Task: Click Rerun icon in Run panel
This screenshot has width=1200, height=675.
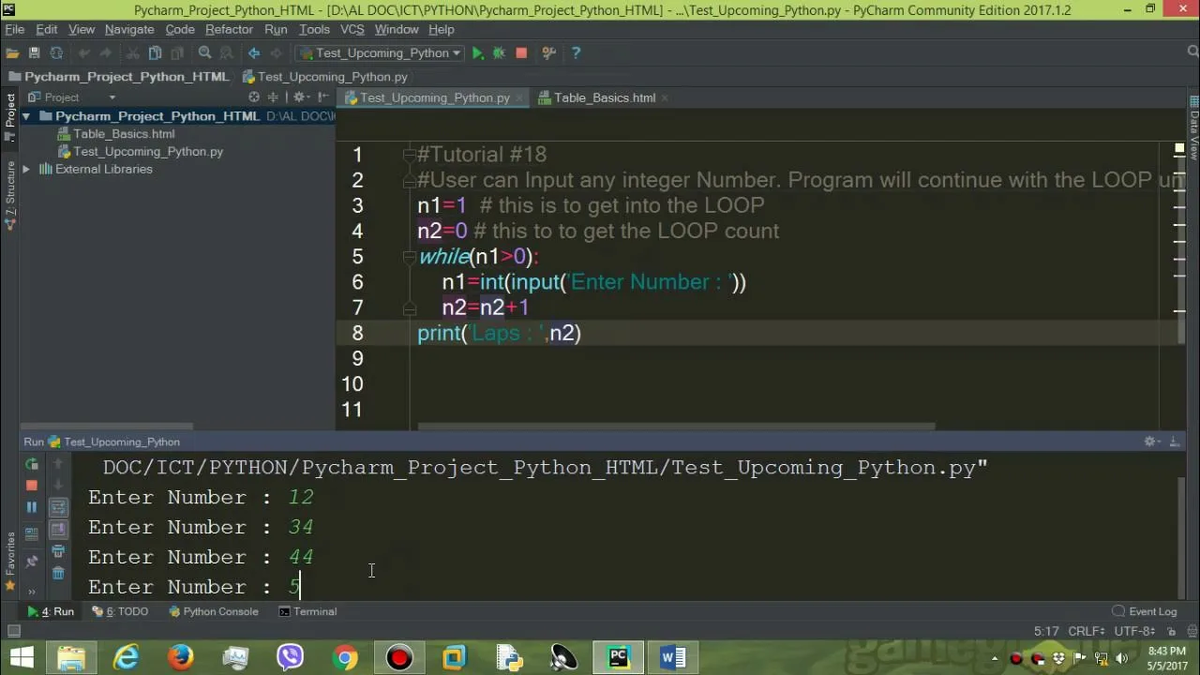Action: [32, 464]
